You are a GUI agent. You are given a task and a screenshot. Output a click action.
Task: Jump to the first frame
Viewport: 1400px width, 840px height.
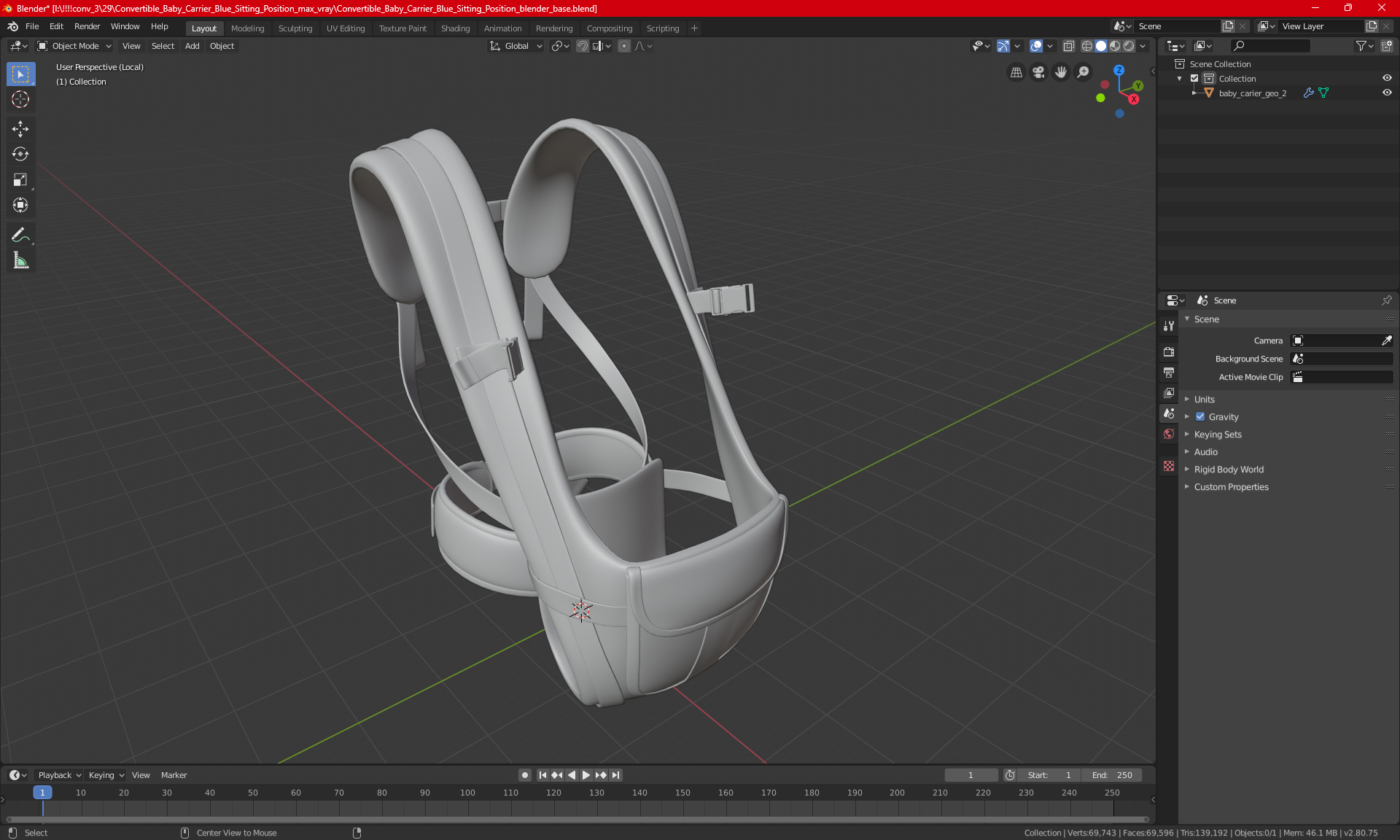tap(542, 775)
